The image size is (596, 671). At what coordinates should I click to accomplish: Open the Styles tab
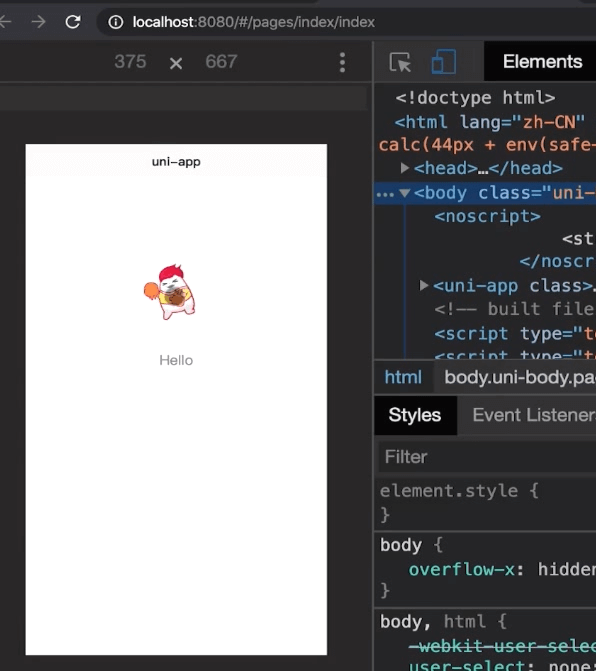coord(415,415)
